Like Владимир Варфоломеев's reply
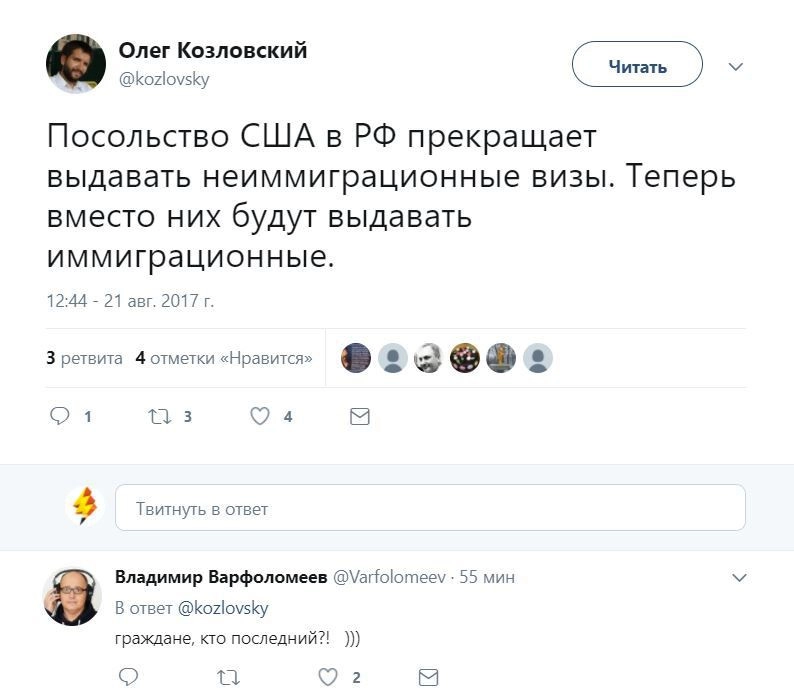 [328, 678]
